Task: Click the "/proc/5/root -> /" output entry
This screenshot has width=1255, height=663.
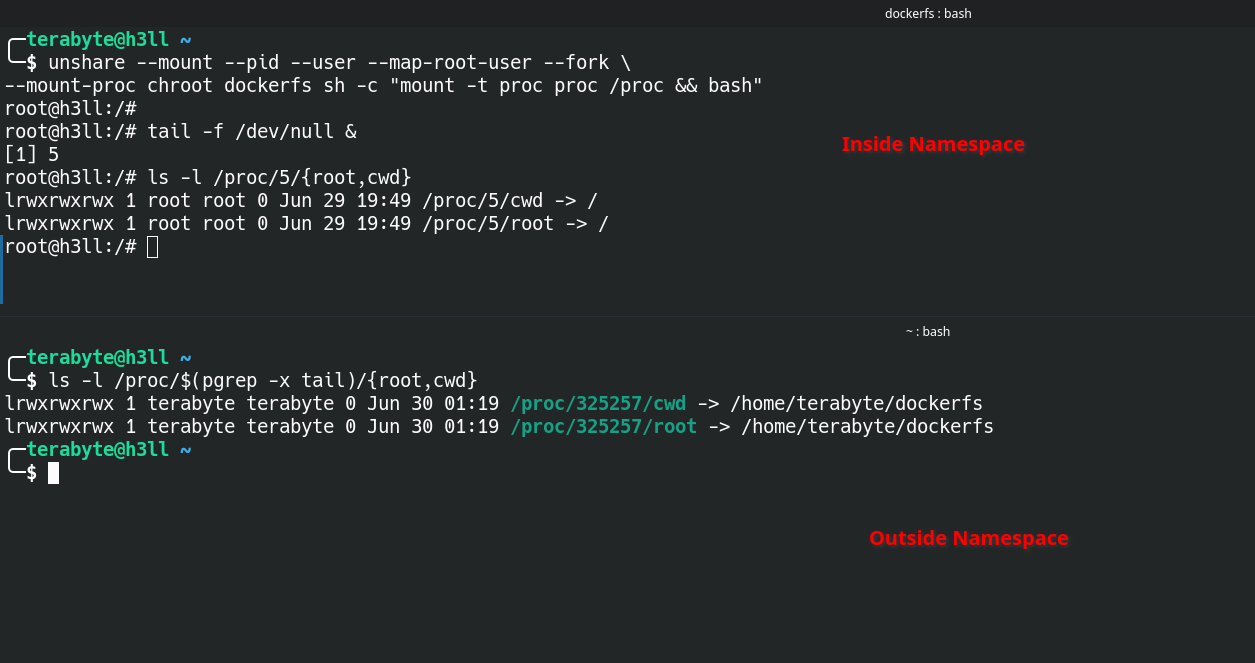Action: click(514, 224)
